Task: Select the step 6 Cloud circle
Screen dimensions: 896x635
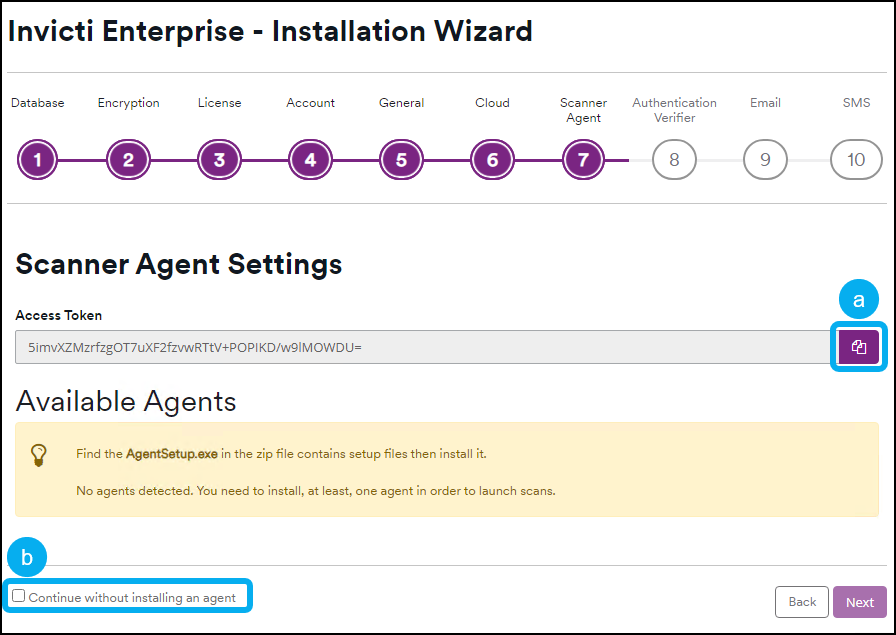Action: pos(492,159)
